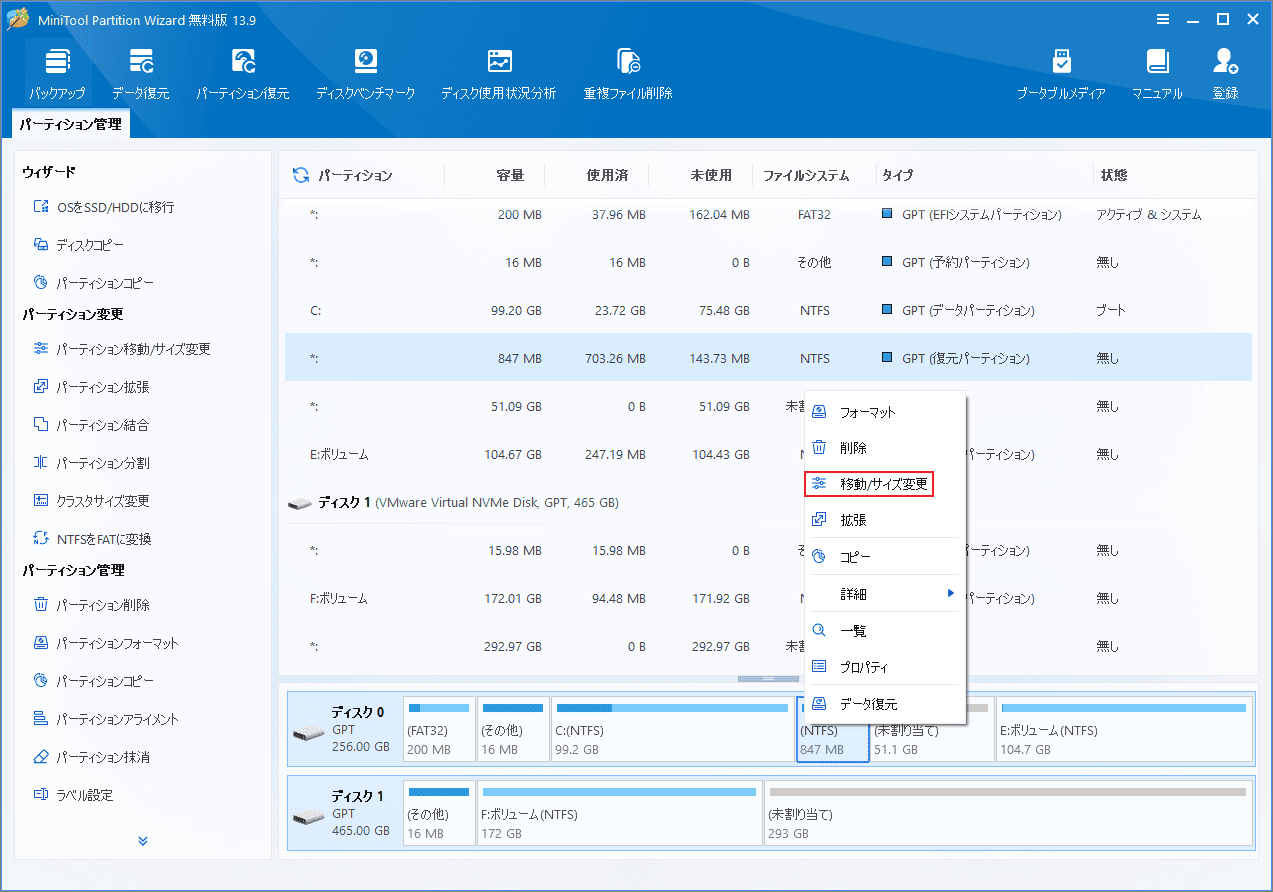
Task: Select the C:(NTFS) 99.2 GB block in disk map
Action: [x=672, y=729]
